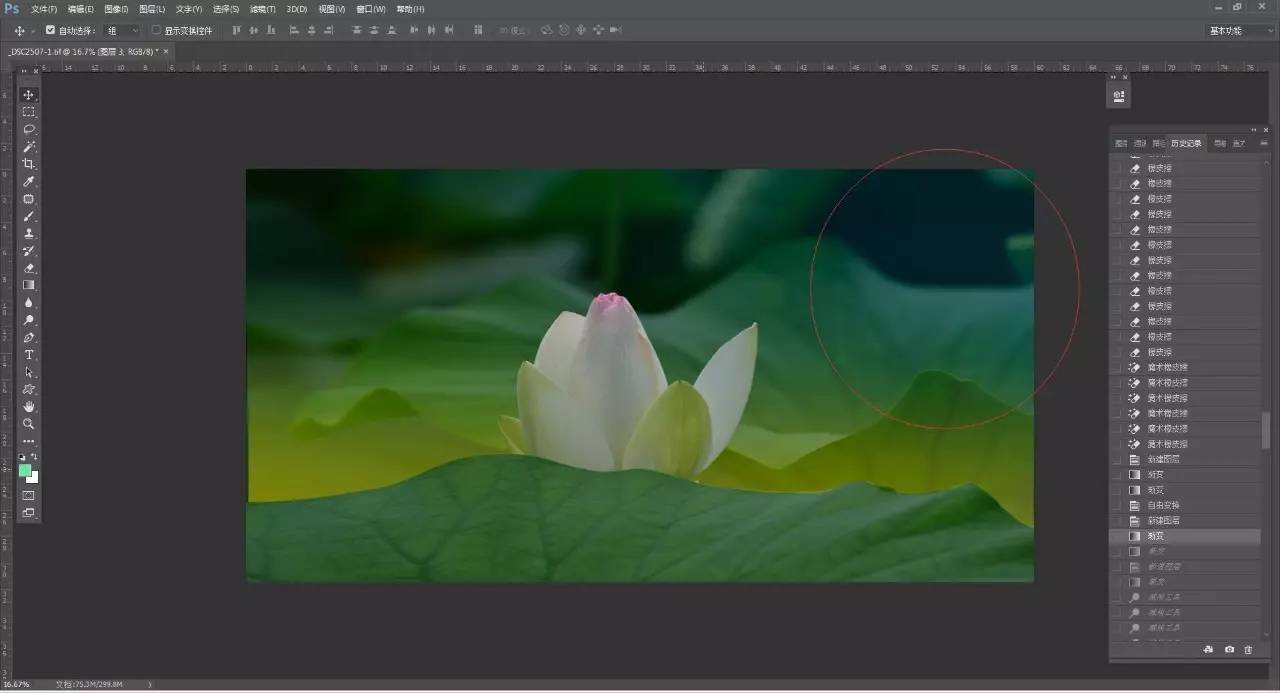This screenshot has height=693, width=1280.
Task: Open the 滤镜(T) menu
Action: tap(264, 9)
